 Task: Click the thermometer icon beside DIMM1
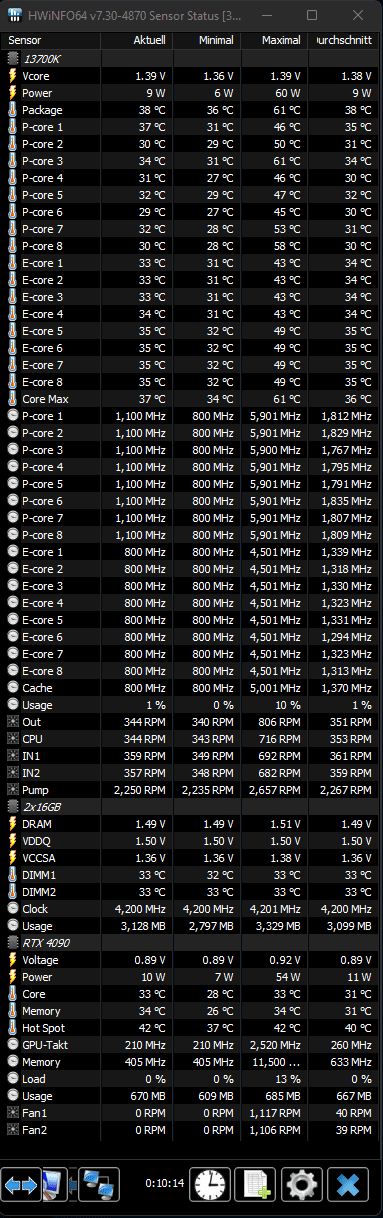12,875
